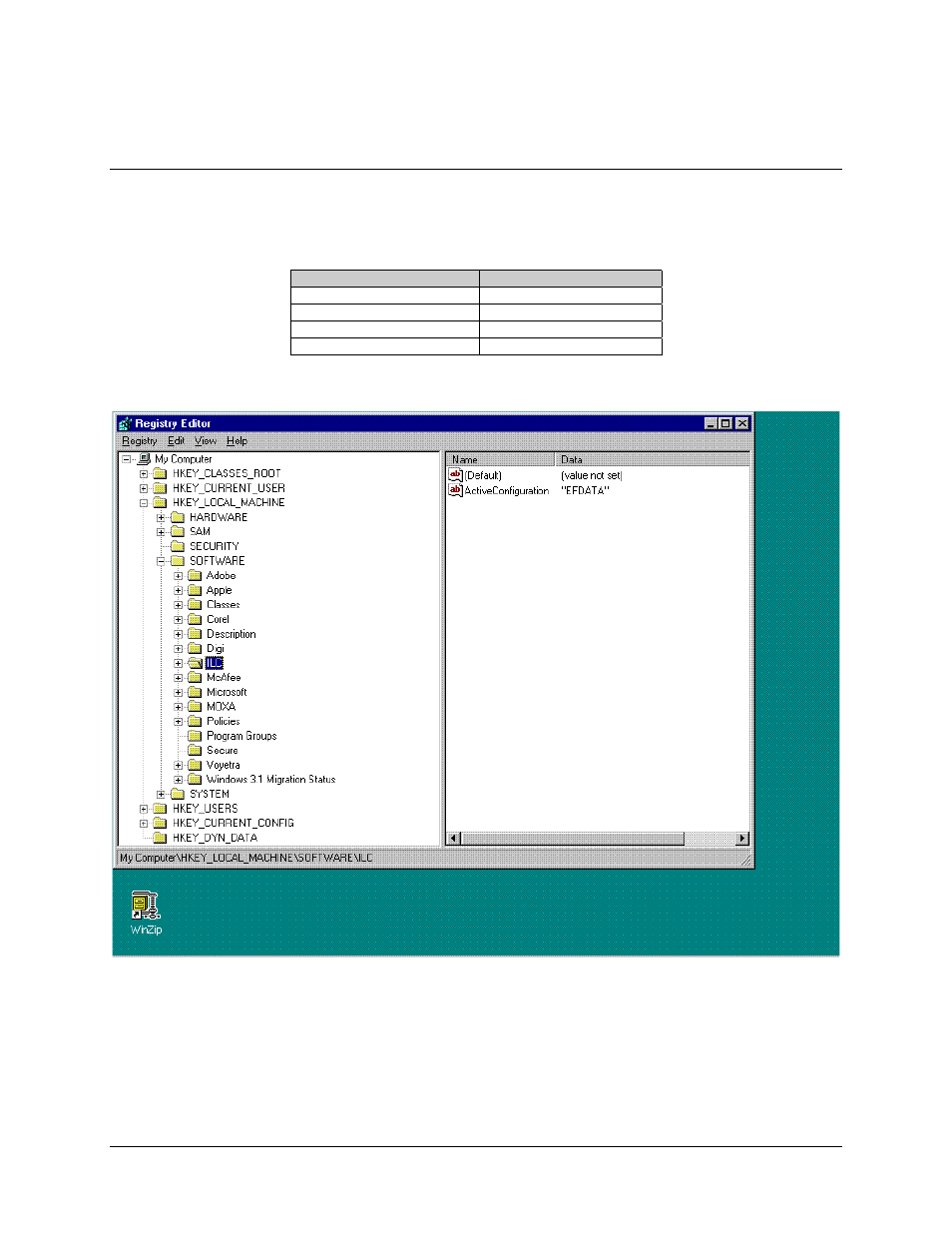Expand the HARDWARE key
Viewport: 952px width, 1233px height.
pos(161,517)
